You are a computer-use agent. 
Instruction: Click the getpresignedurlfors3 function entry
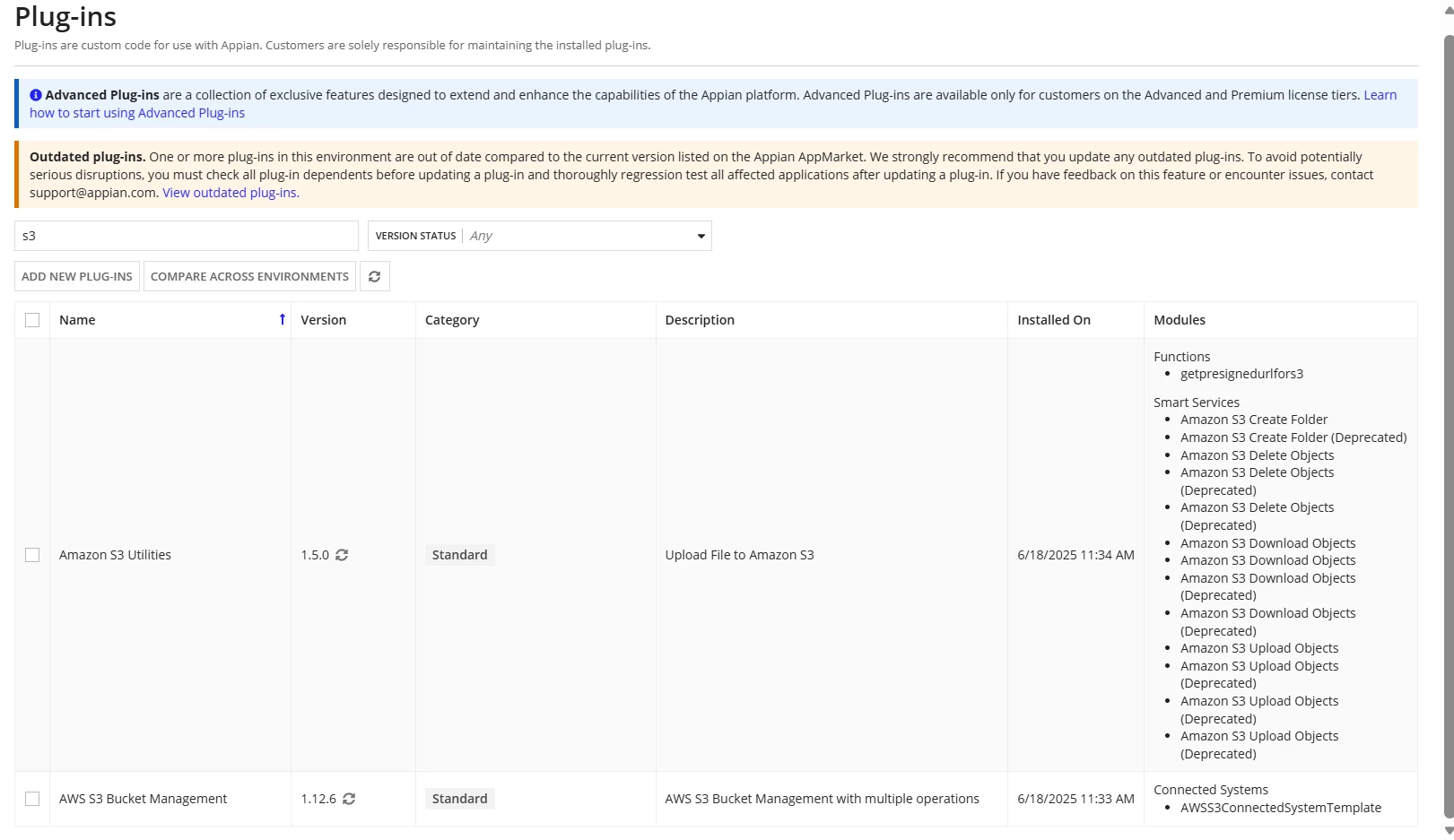tap(1241, 374)
